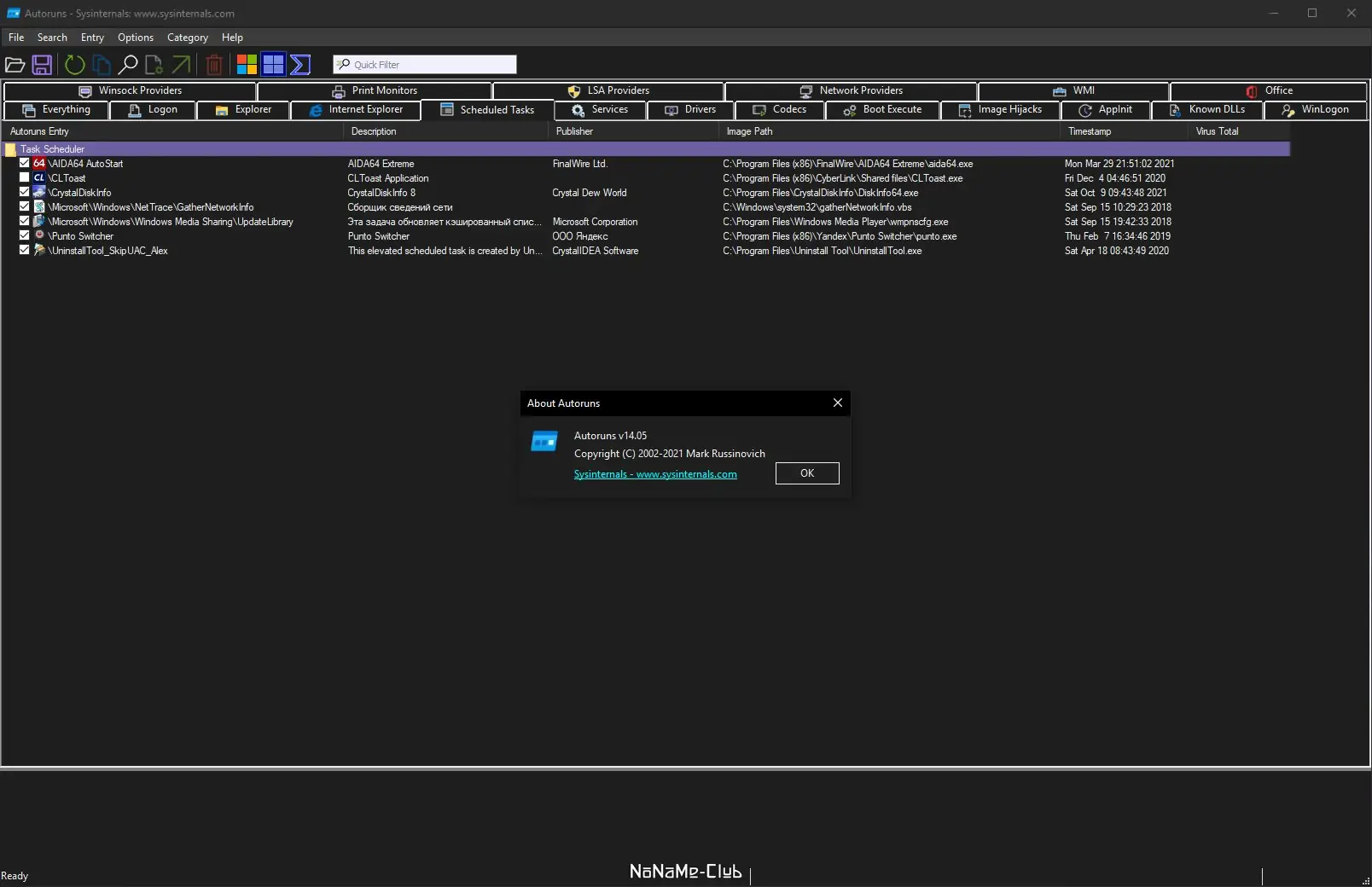The width and height of the screenshot is (1372, 887).
Task: Open the WinLogon tab
Action: click(x=1316, y=110)
